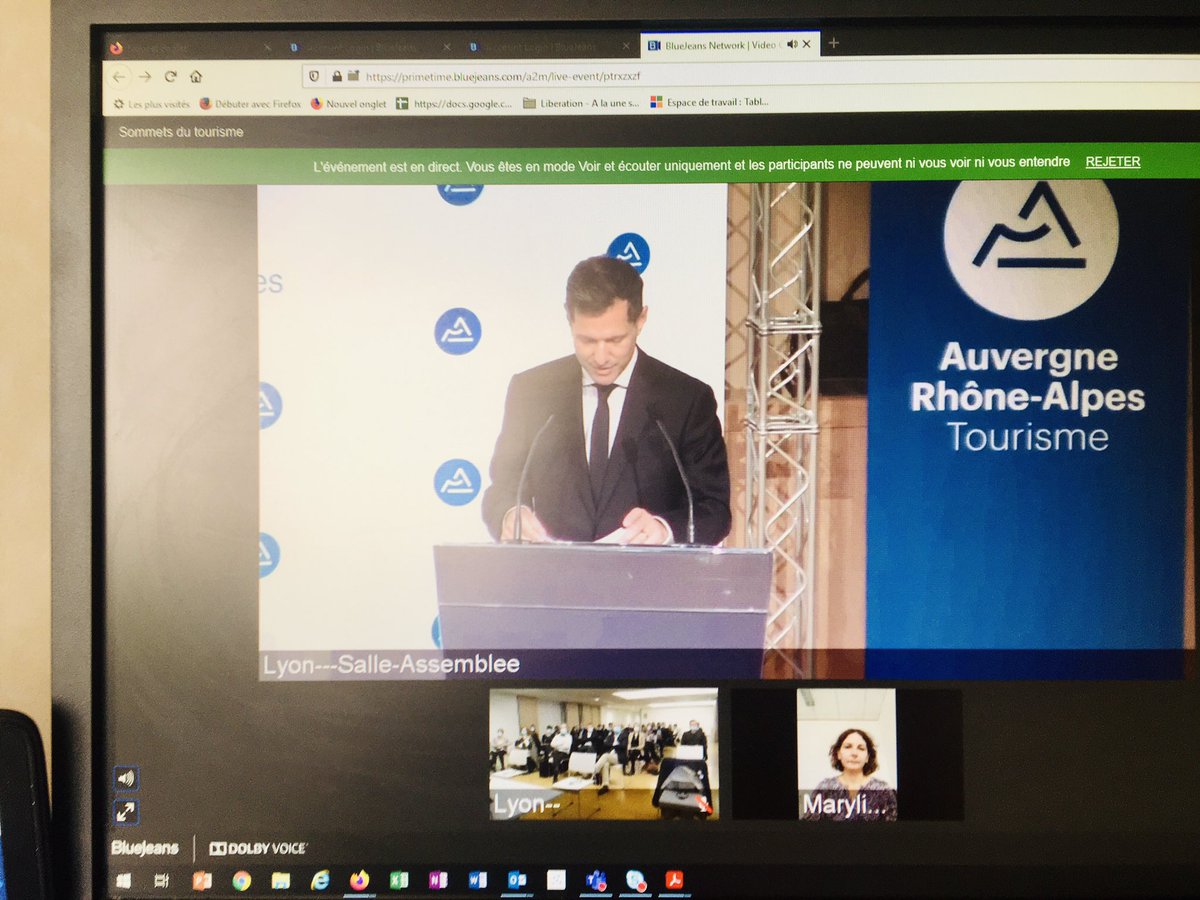Screen dimensions: 1200x900
Task: Switch to the second Account Login BlueJeans tab
Action: 368,46
